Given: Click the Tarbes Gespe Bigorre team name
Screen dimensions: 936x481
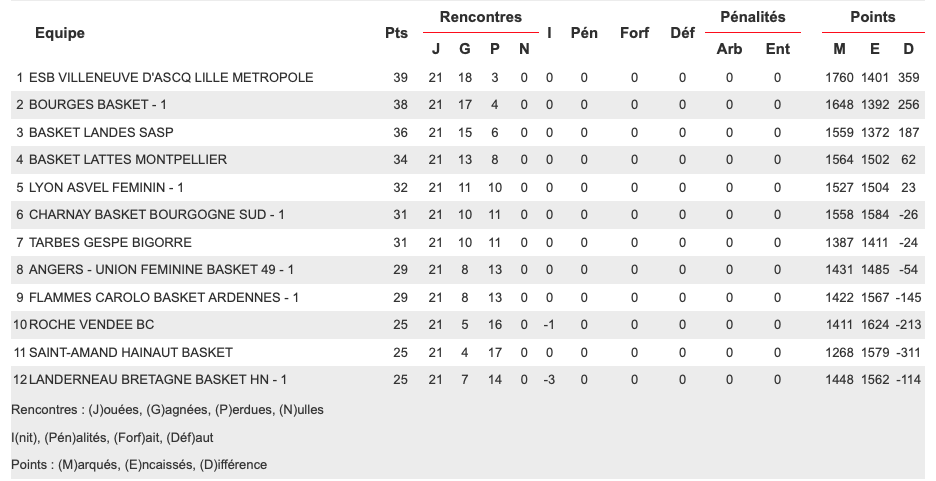Looking at the screenshot, I should pos(110,243).
